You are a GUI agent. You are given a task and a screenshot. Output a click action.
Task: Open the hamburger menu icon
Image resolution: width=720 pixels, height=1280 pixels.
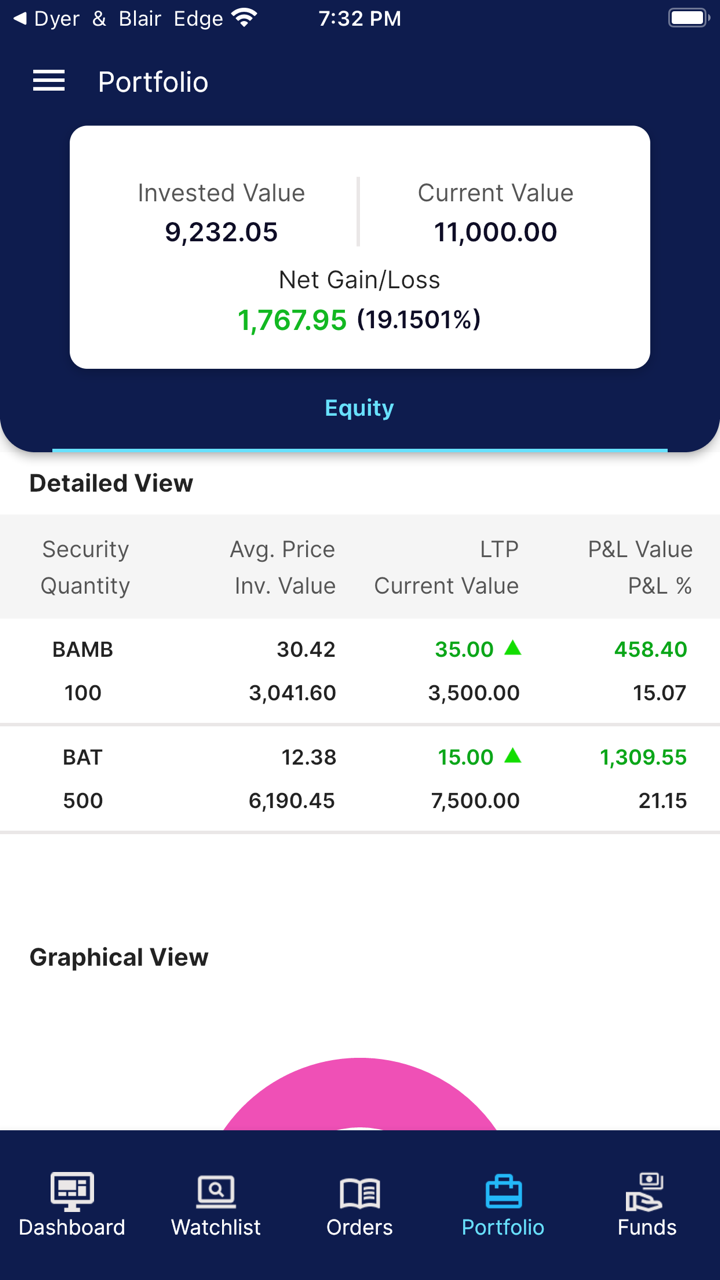(x=49, y=81)
